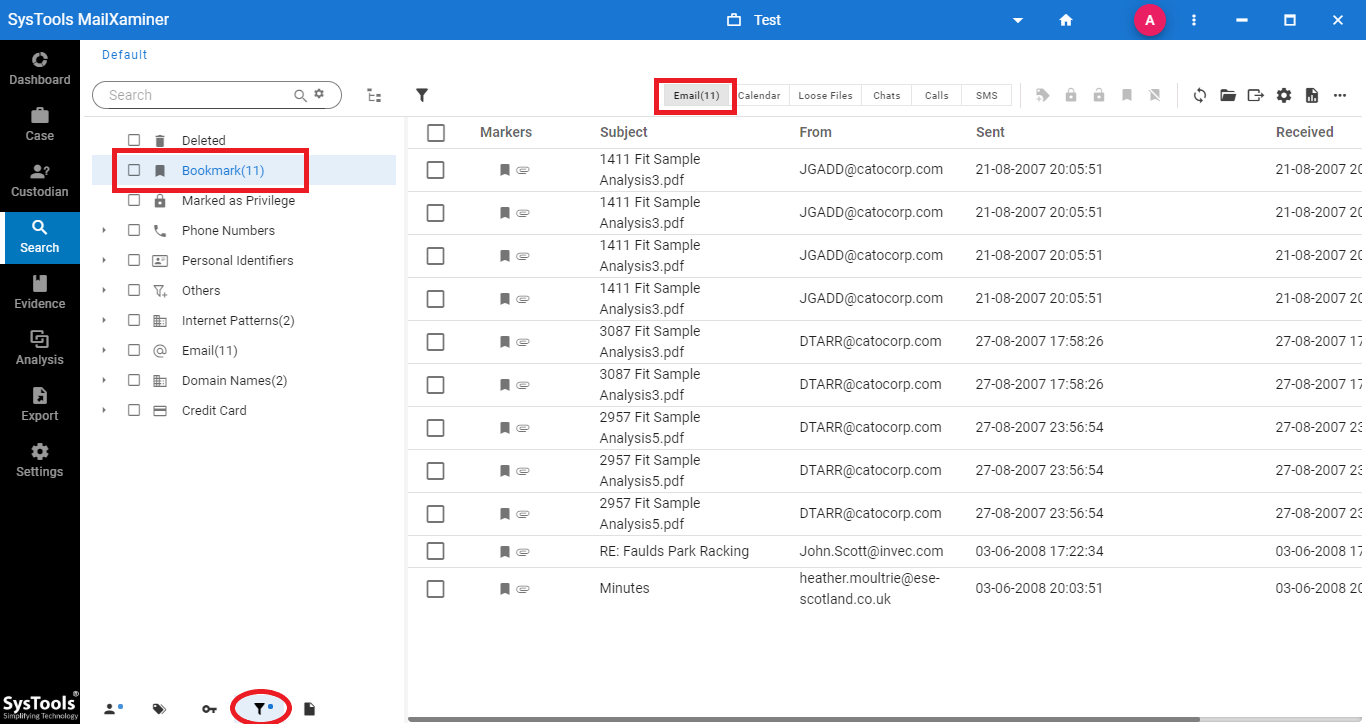Switch to the Loose Files tab
This screenshot has width=1366, height=724.
click(x=825, y=95)
